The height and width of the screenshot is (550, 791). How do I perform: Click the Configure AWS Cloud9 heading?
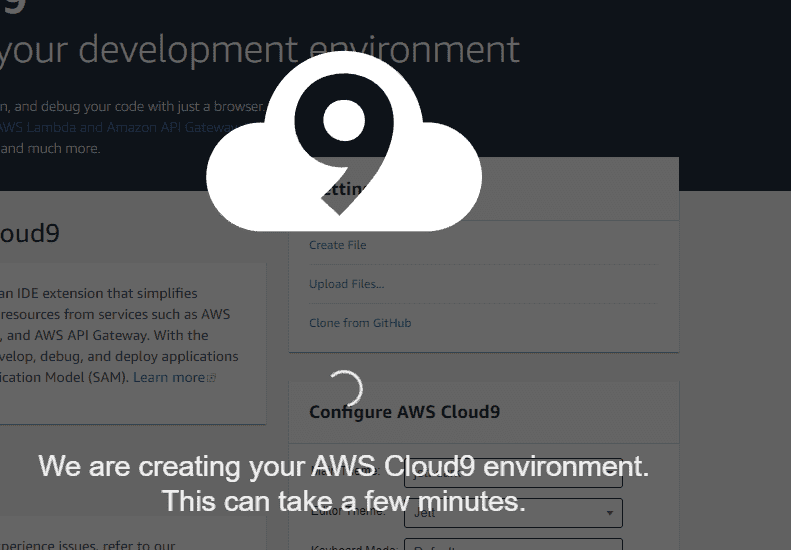[x=405, y=412]
